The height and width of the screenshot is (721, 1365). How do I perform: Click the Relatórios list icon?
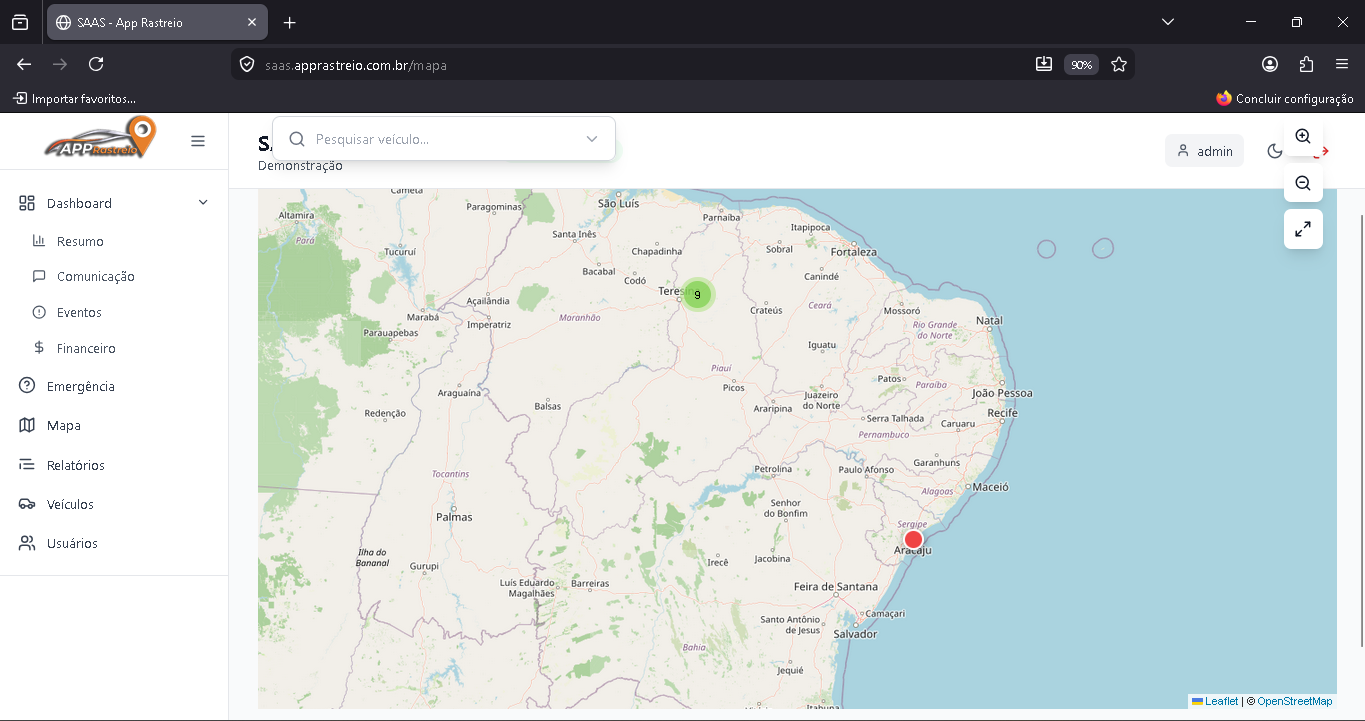[27, 465]
